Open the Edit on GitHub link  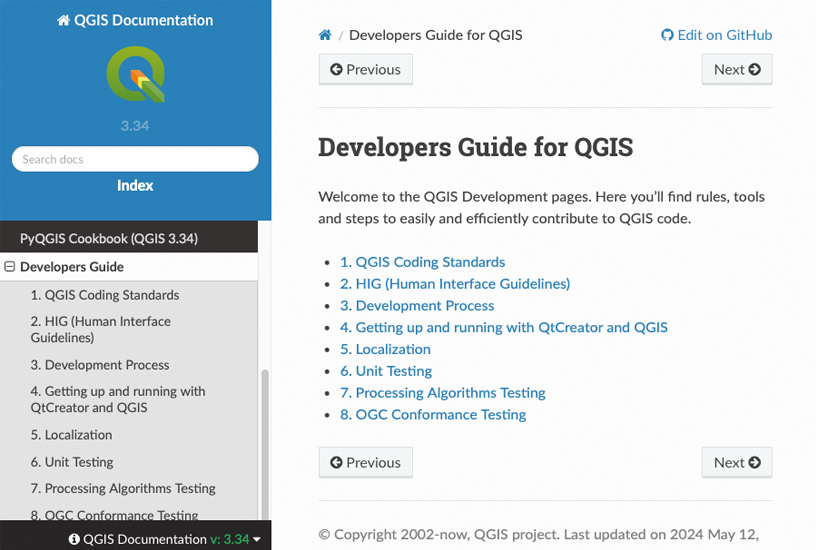pos(716,35)
